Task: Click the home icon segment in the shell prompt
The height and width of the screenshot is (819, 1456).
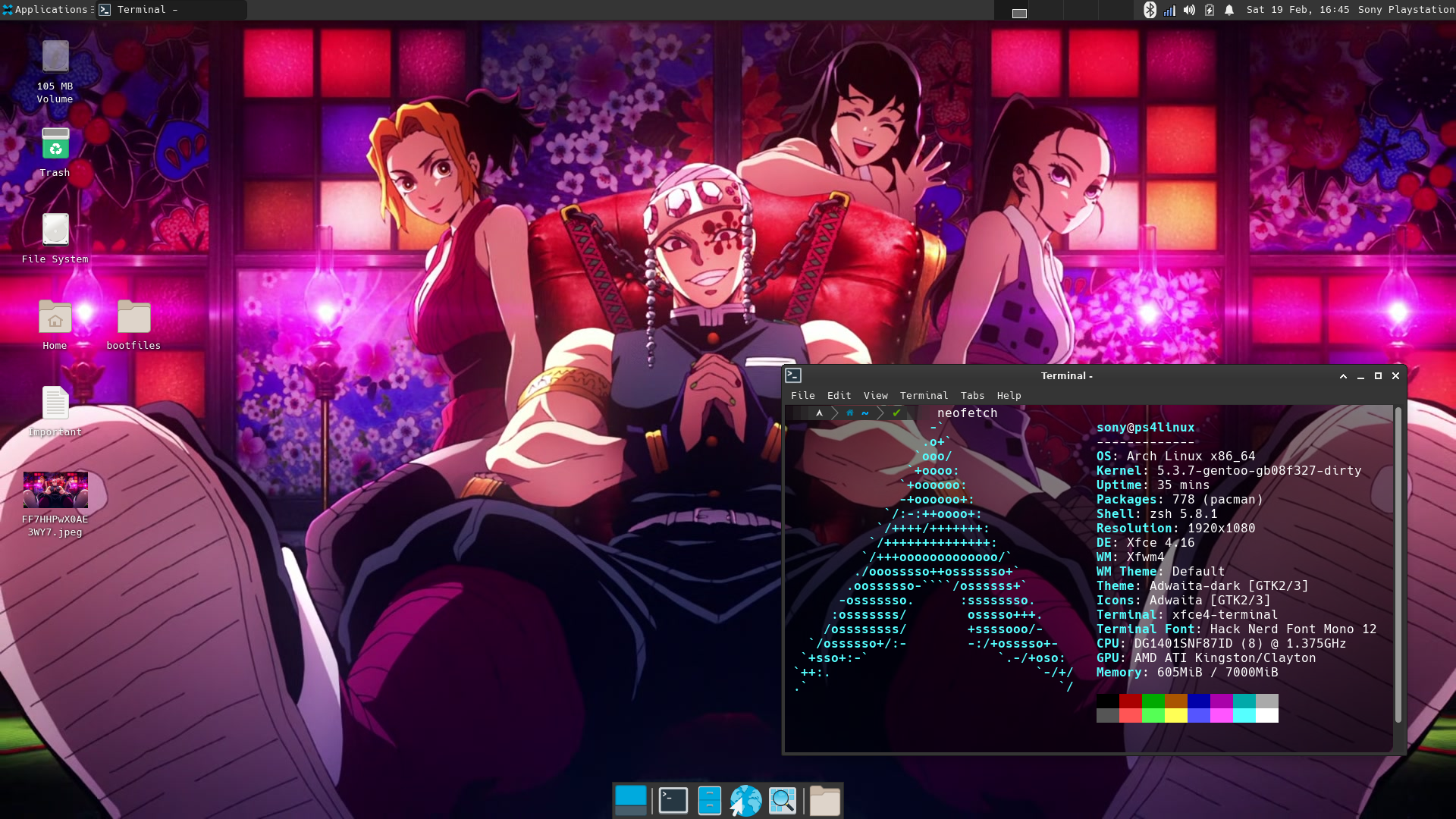Action: tap(850, 413)
